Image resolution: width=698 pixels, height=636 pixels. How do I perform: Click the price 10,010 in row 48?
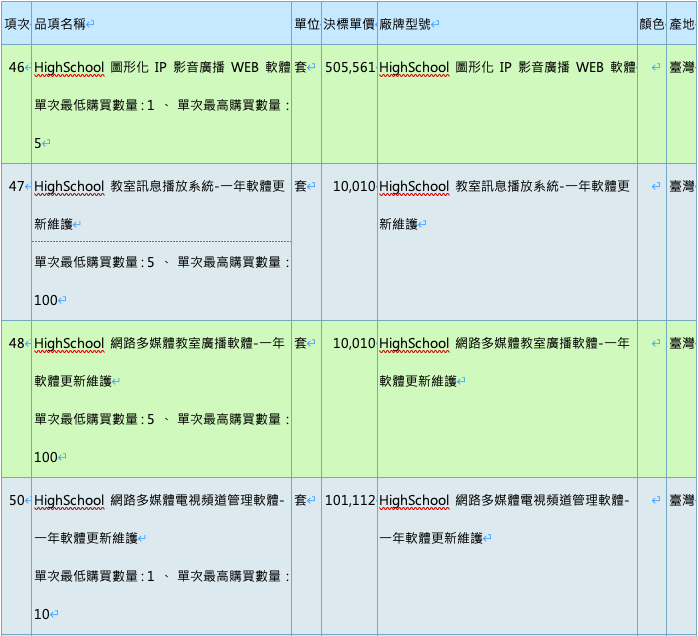coord(354,343)
